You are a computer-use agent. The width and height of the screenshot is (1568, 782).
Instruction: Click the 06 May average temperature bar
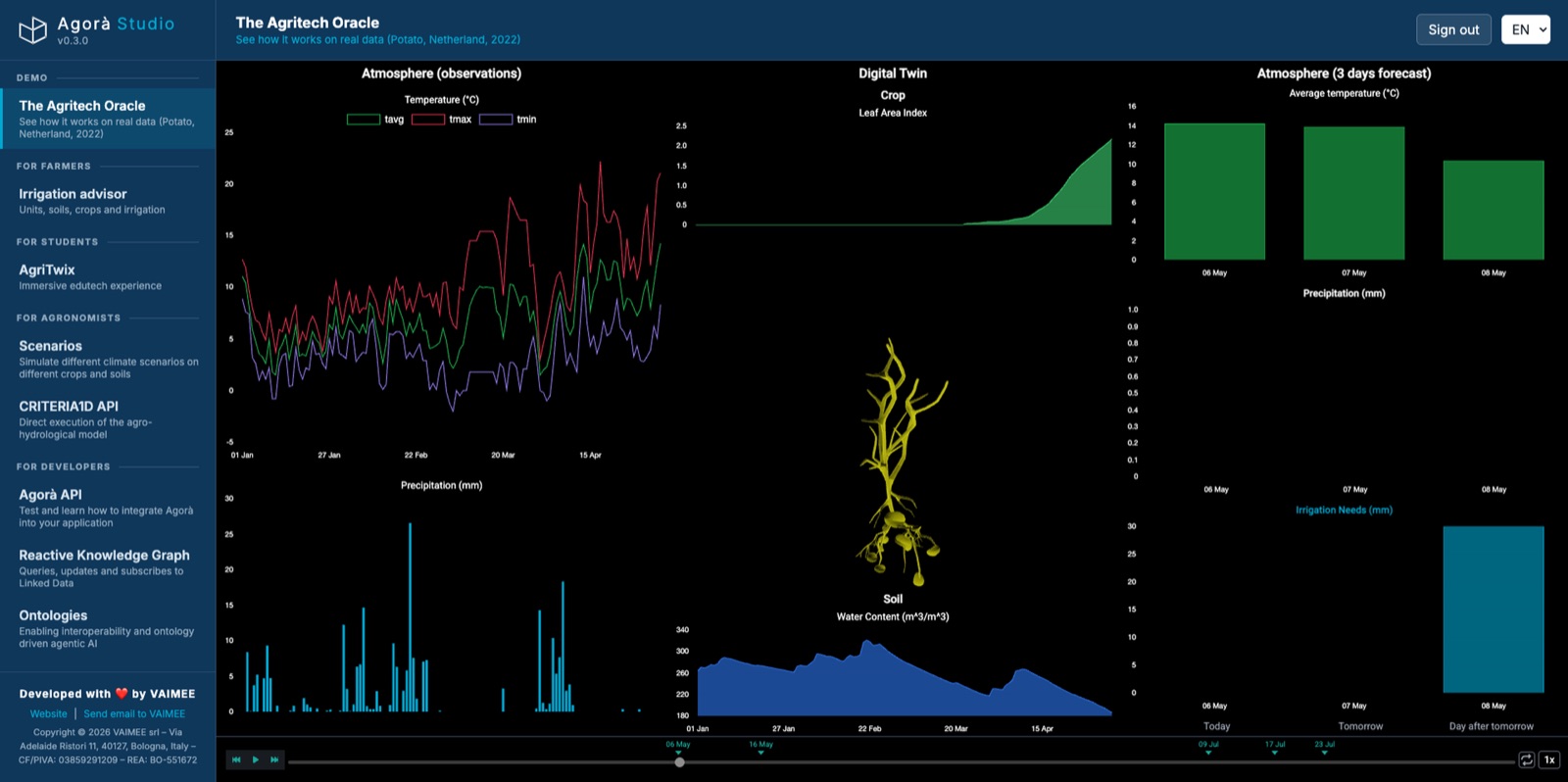pos(1214,191)
